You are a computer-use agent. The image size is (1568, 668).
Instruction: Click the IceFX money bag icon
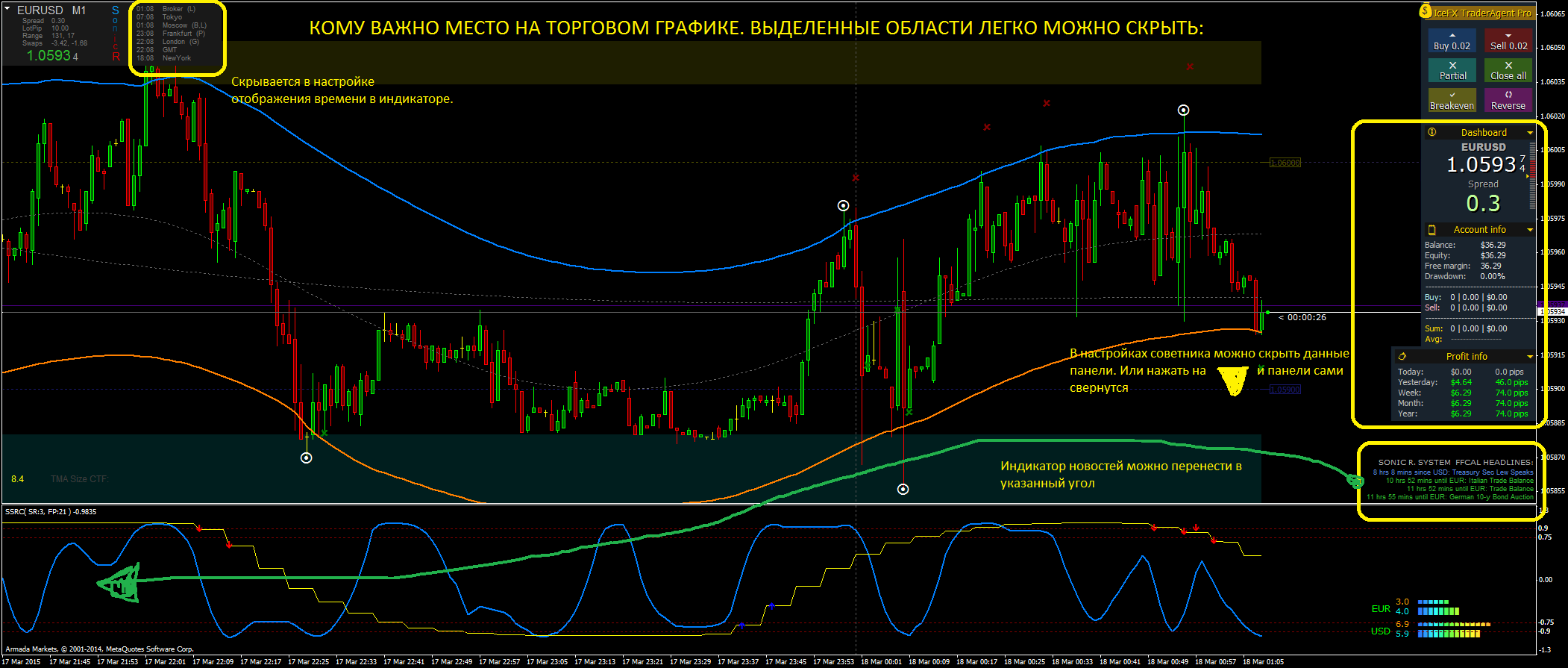(x=1426, y=11)
